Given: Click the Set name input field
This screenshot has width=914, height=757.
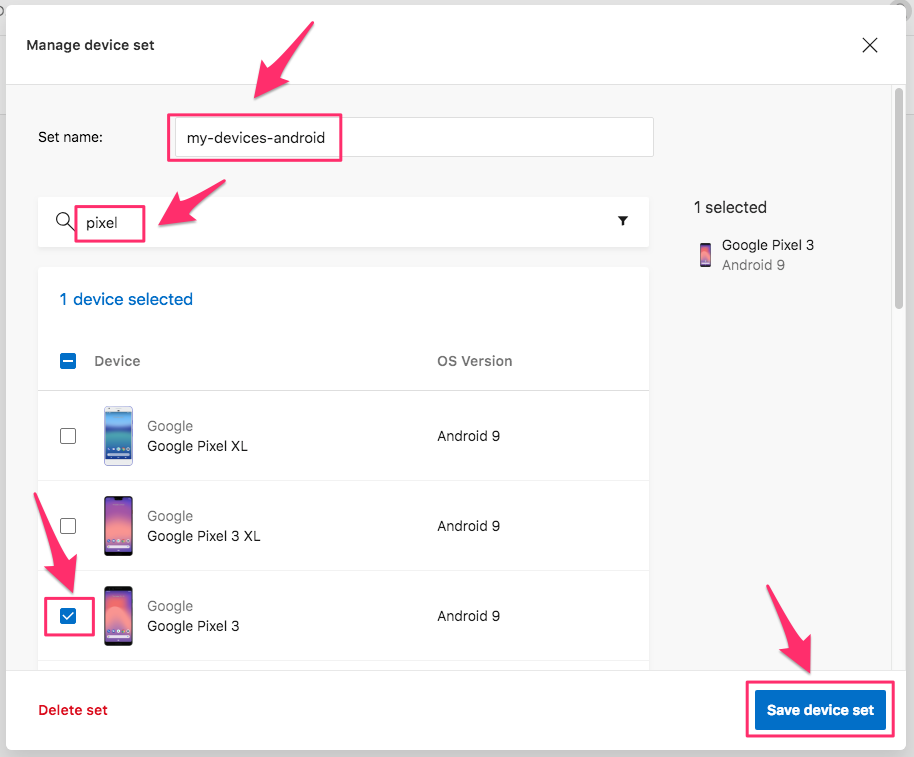Looking at the screenshot, I should pyautogui.click(x=414, y=138).
